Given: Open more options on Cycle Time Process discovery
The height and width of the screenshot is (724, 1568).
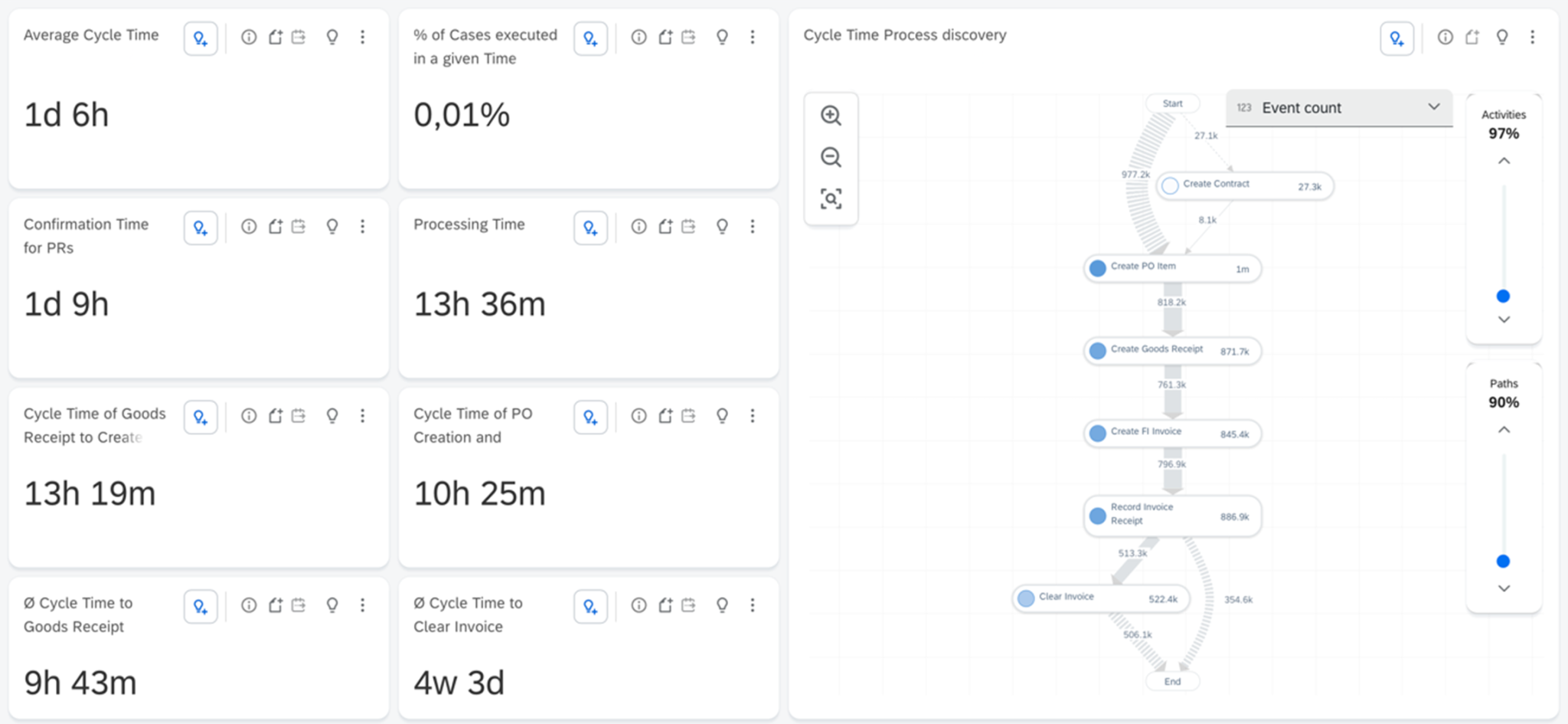Looking at the screenshot, I should [1532, 37].
